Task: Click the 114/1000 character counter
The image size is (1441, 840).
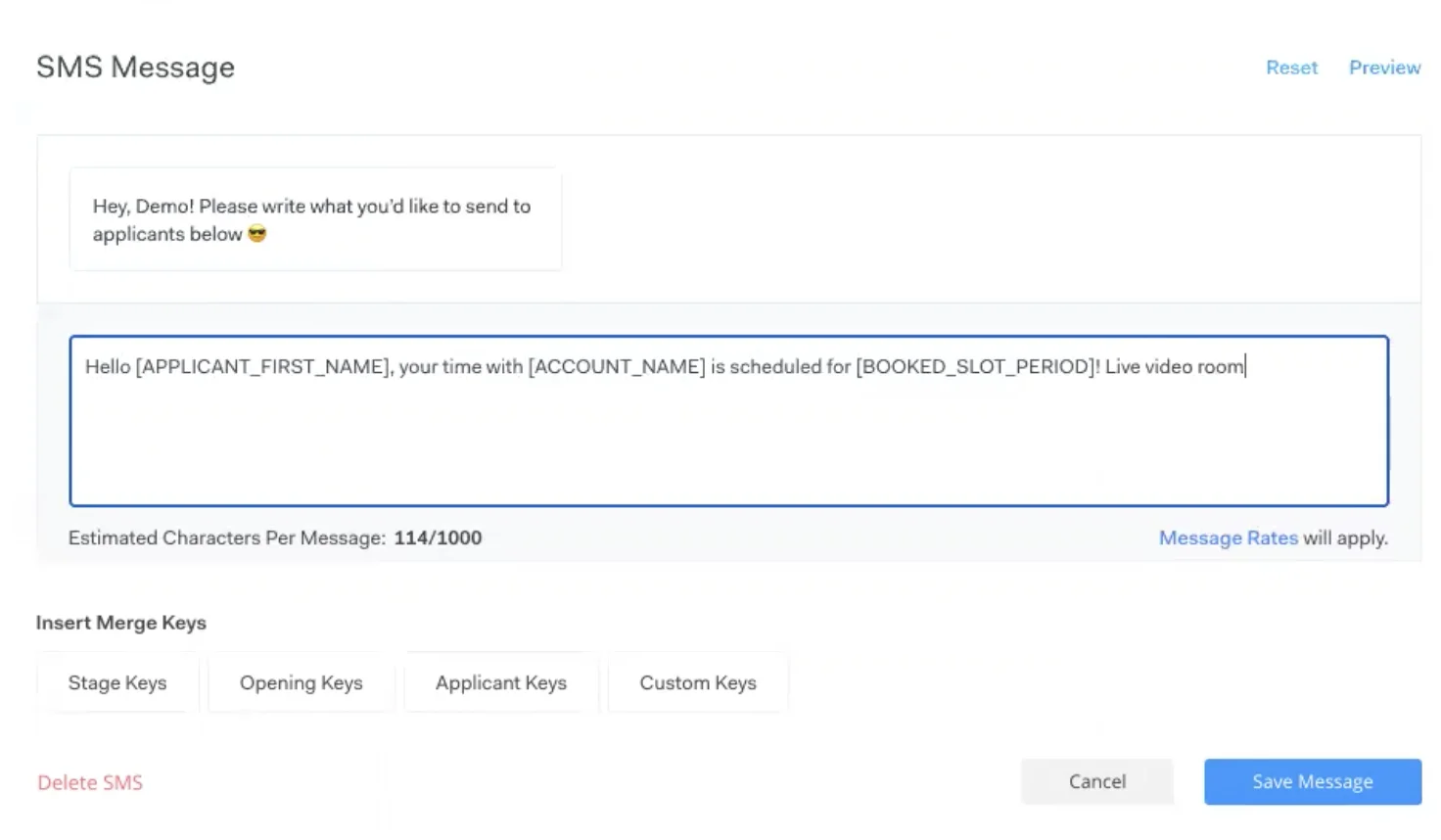Action: point(438,537)
